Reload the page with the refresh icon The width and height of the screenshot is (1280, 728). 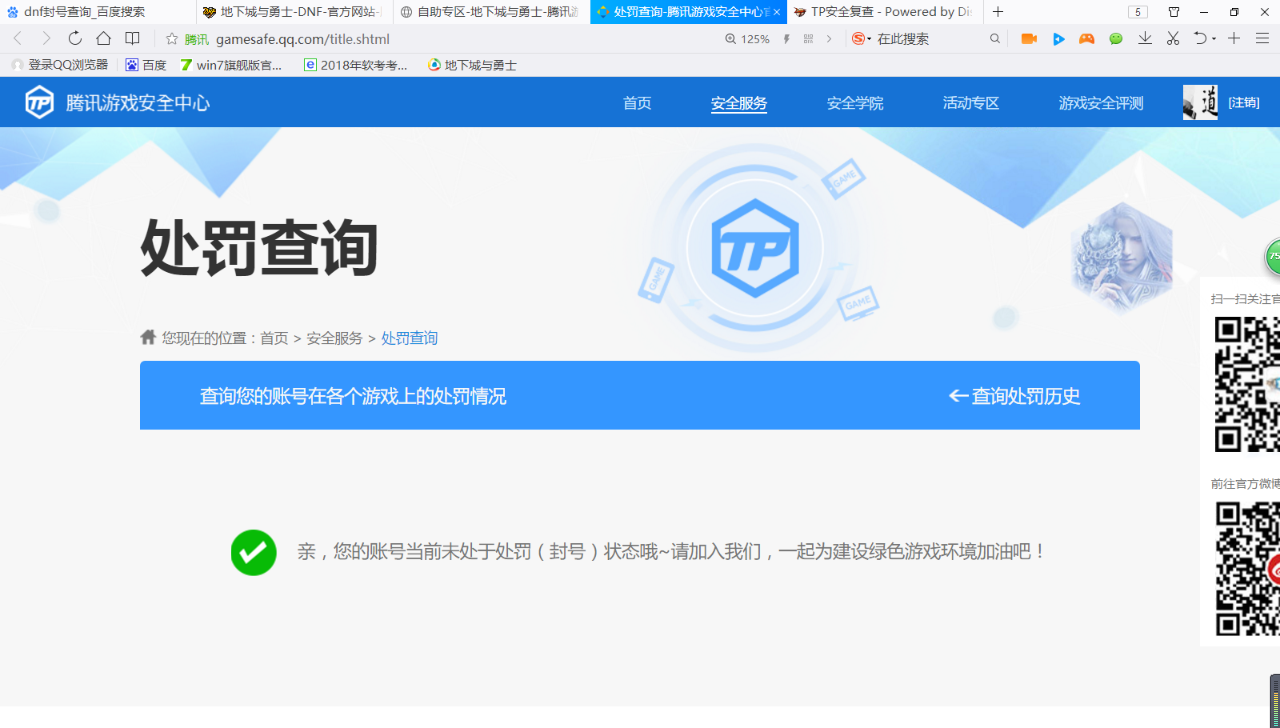75,38
